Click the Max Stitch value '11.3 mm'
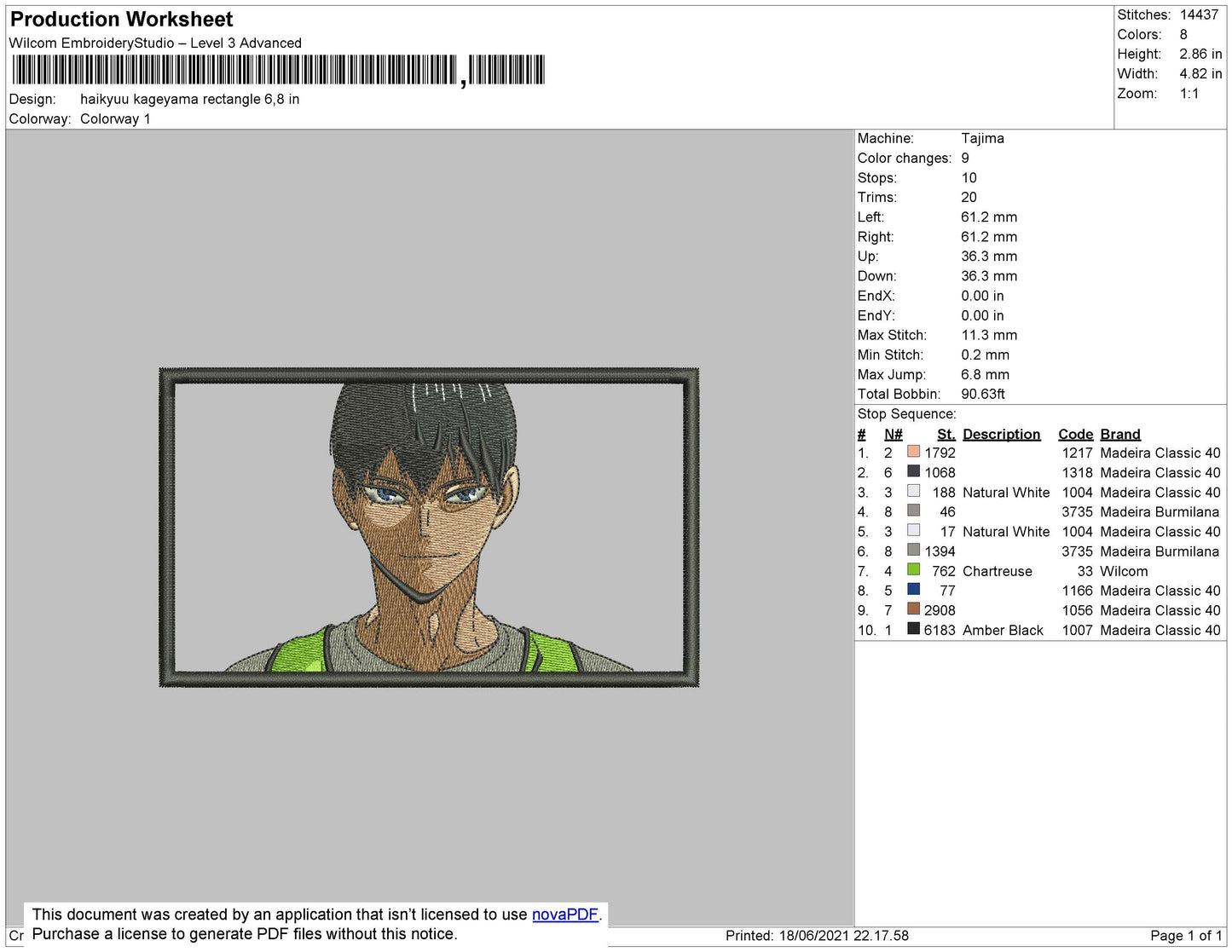The height and width of the screenshot is (952, 1232). (989, 335)
